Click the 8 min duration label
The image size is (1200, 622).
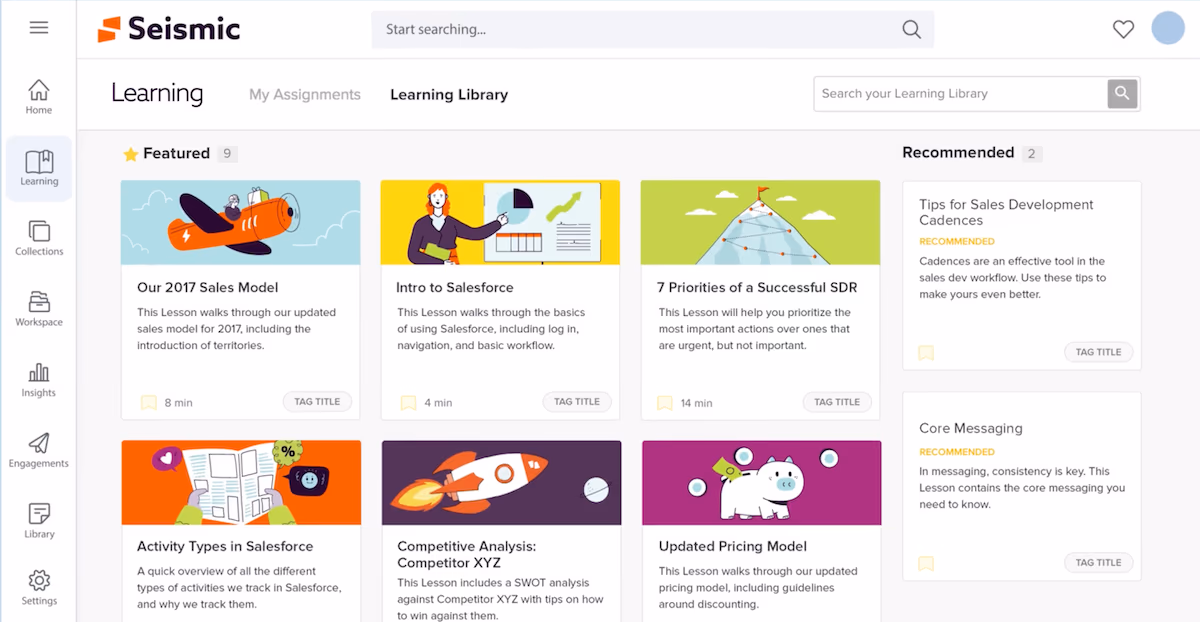(179, 403)
